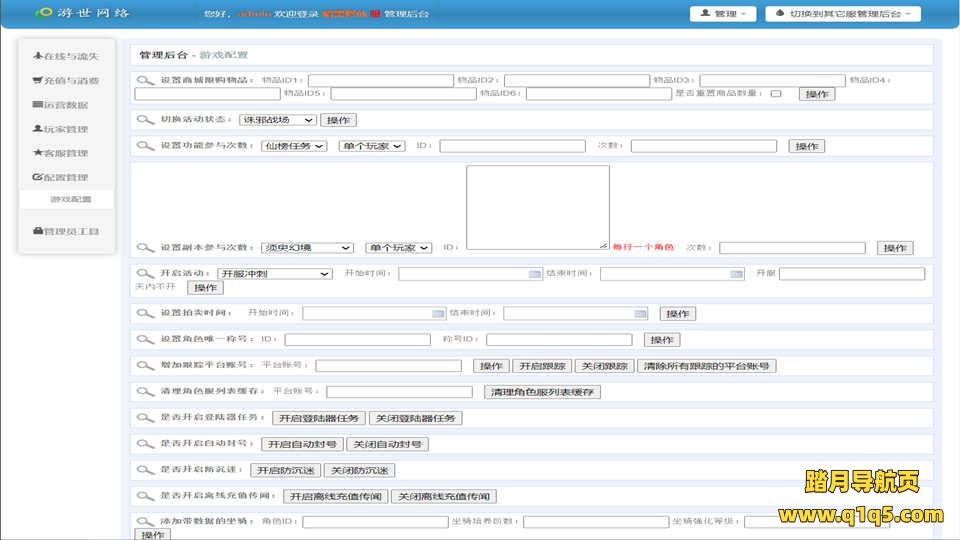Viewport: 960px width, 540px height.
Task: Open the 充值与消费 cart icon section
Action: pos(66,81)
